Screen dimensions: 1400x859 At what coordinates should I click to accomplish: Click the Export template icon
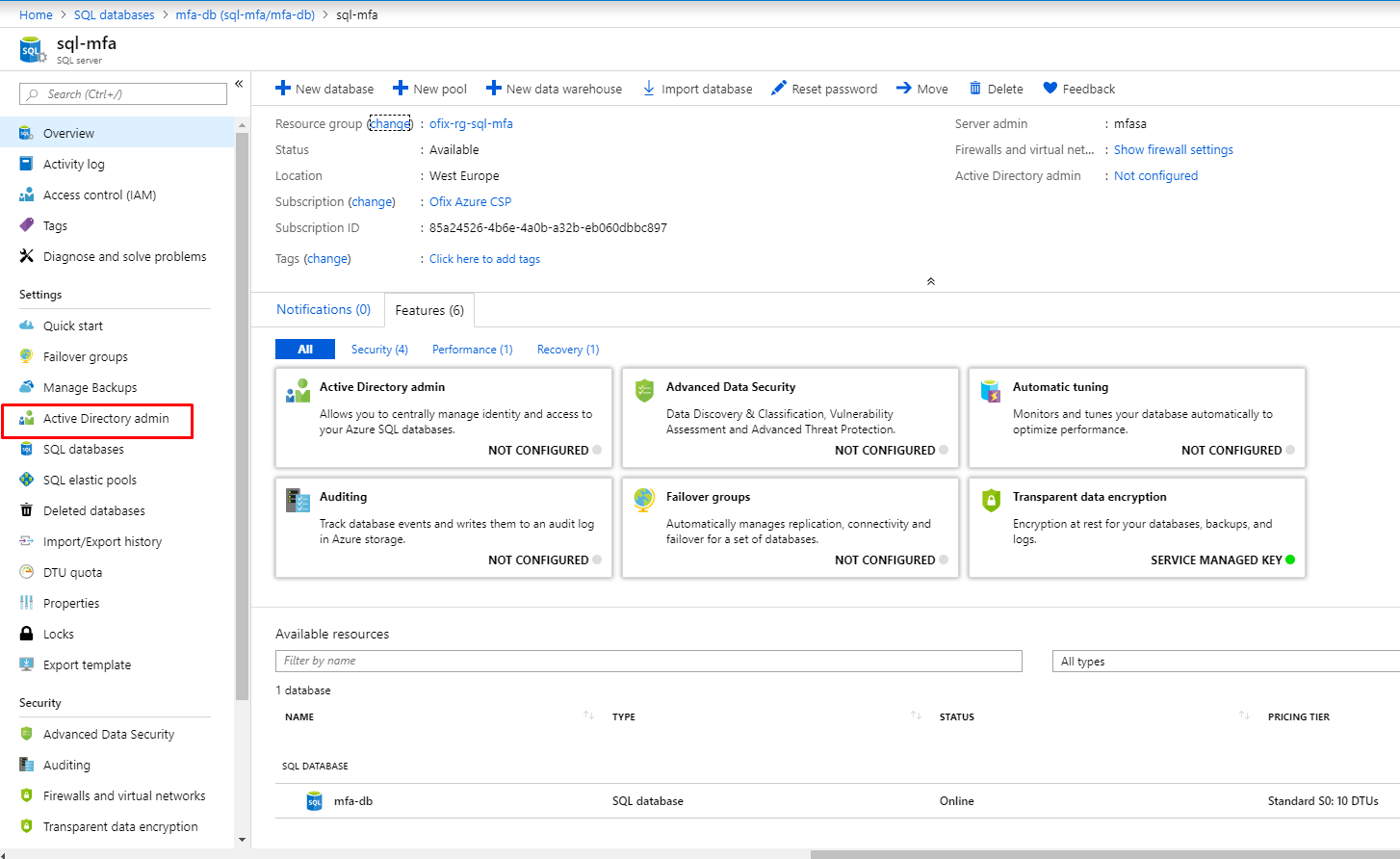point(26,664)
